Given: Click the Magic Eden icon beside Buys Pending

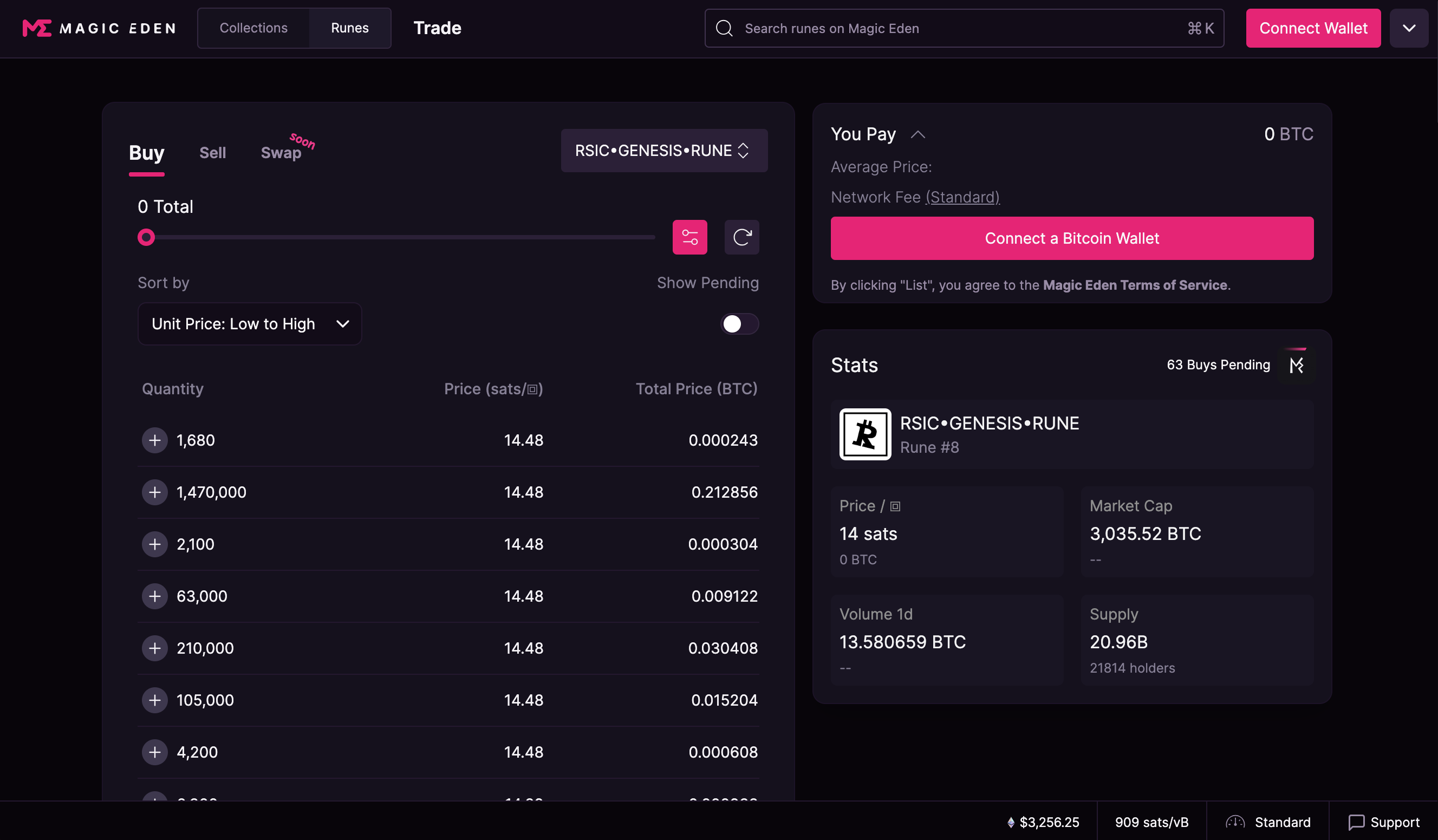Looking at the screenshot, I should pos(1296,364).
